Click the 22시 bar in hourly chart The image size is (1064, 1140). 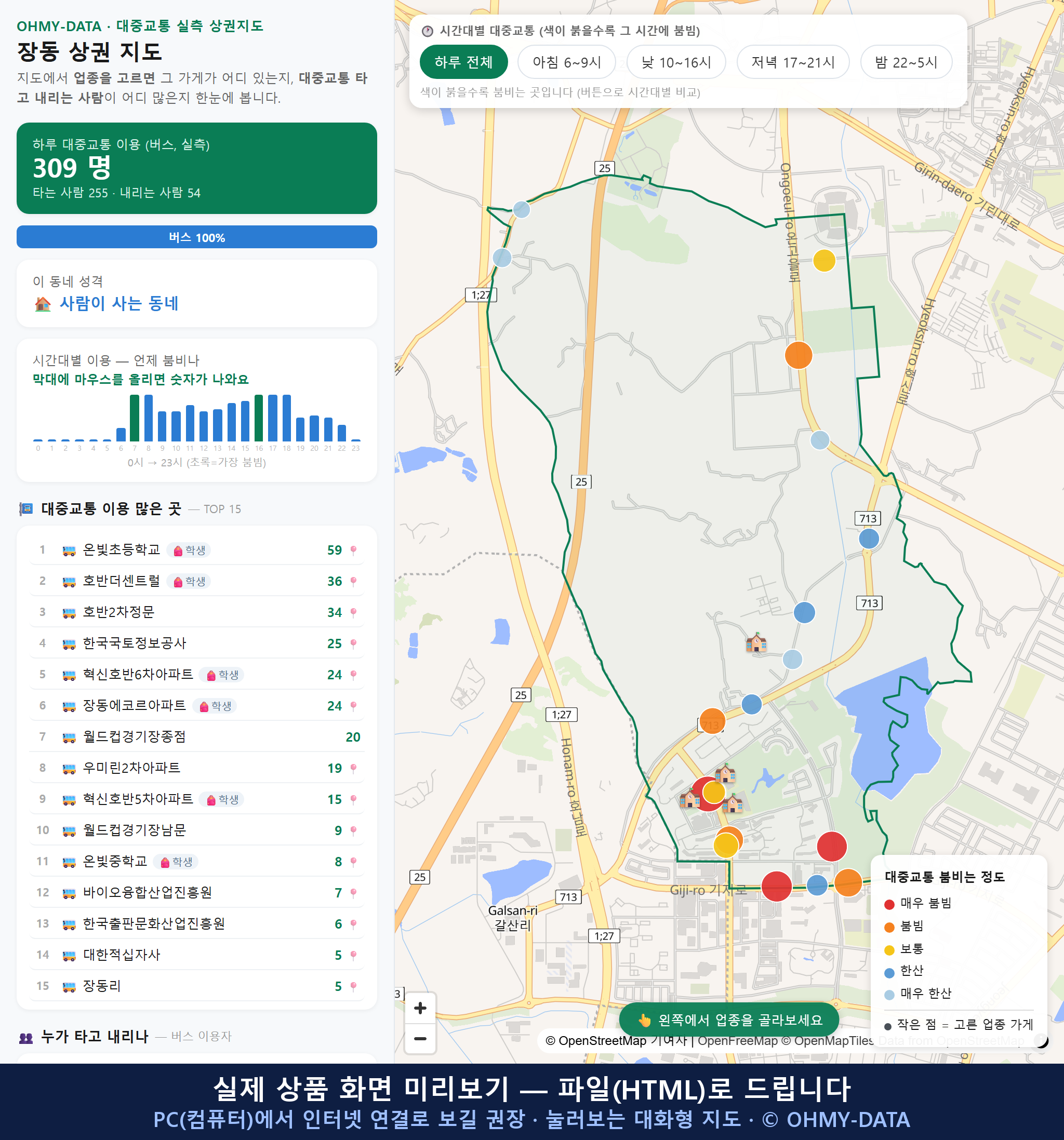click(342, 433)
